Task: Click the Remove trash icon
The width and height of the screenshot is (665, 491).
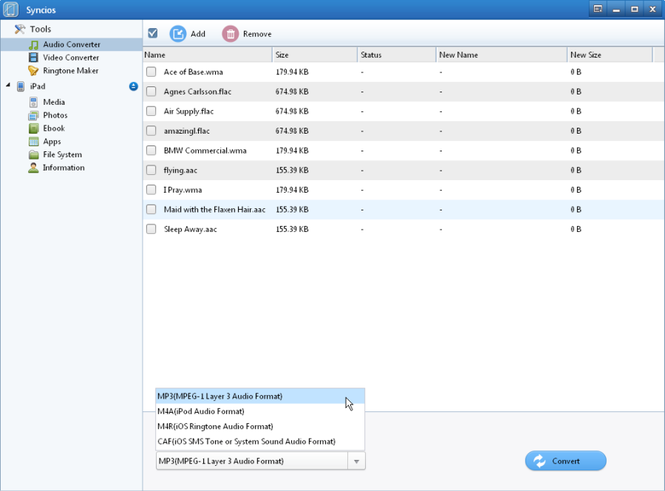Action: pyautogui.click(x=231, y=34)
